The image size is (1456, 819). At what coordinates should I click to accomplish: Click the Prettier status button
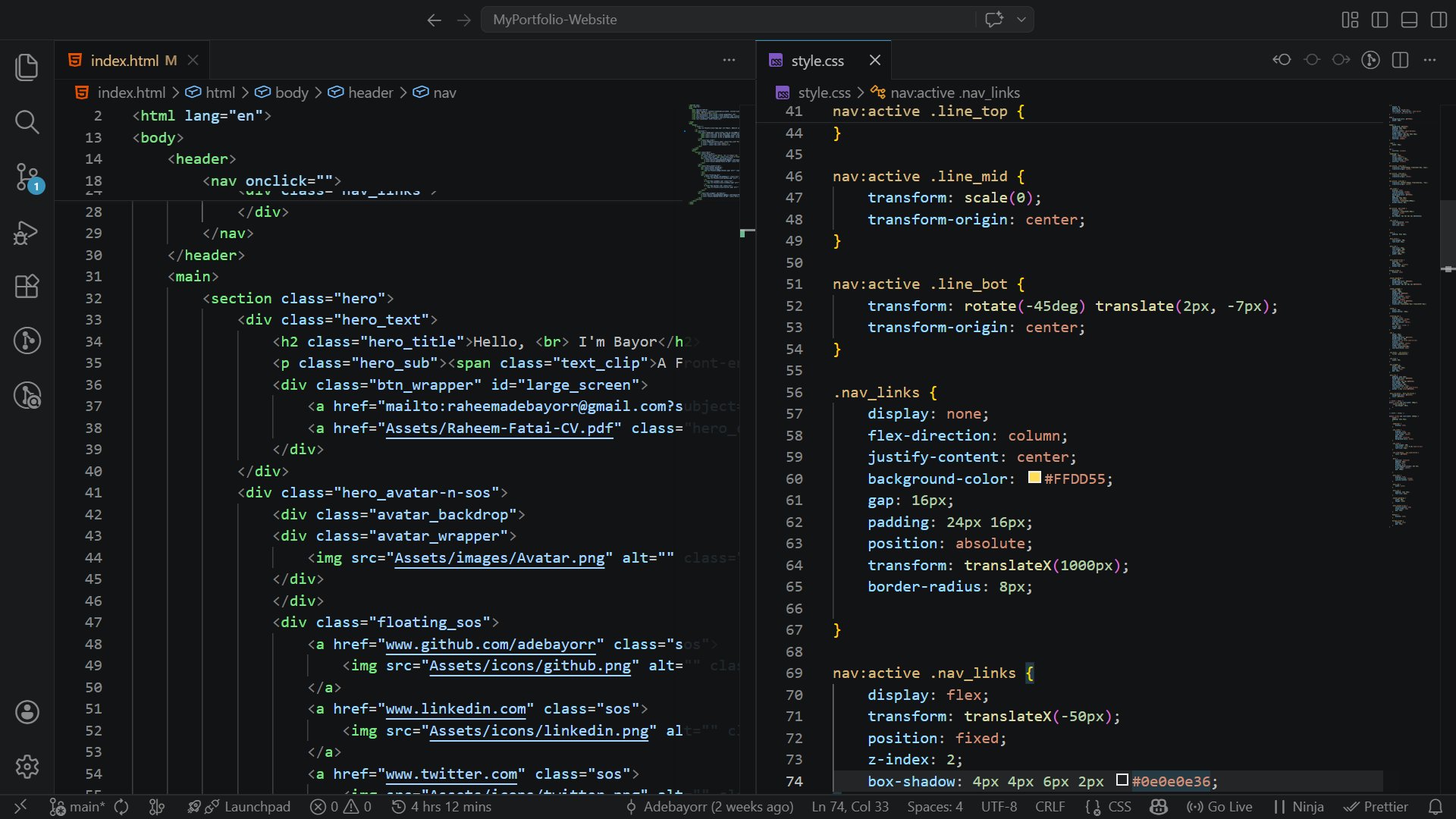[x=1376, y=807]
